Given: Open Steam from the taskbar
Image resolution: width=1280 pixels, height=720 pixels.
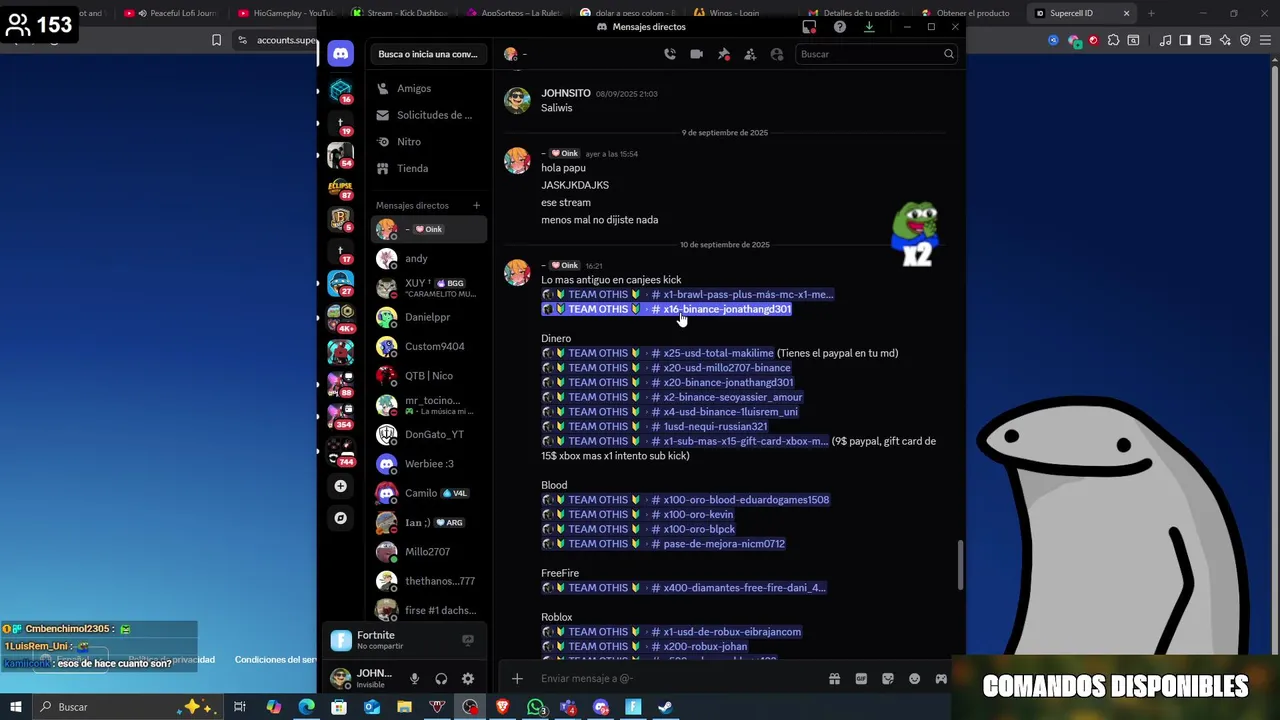Looking at the screenshot, I should (x=665, y=707).
